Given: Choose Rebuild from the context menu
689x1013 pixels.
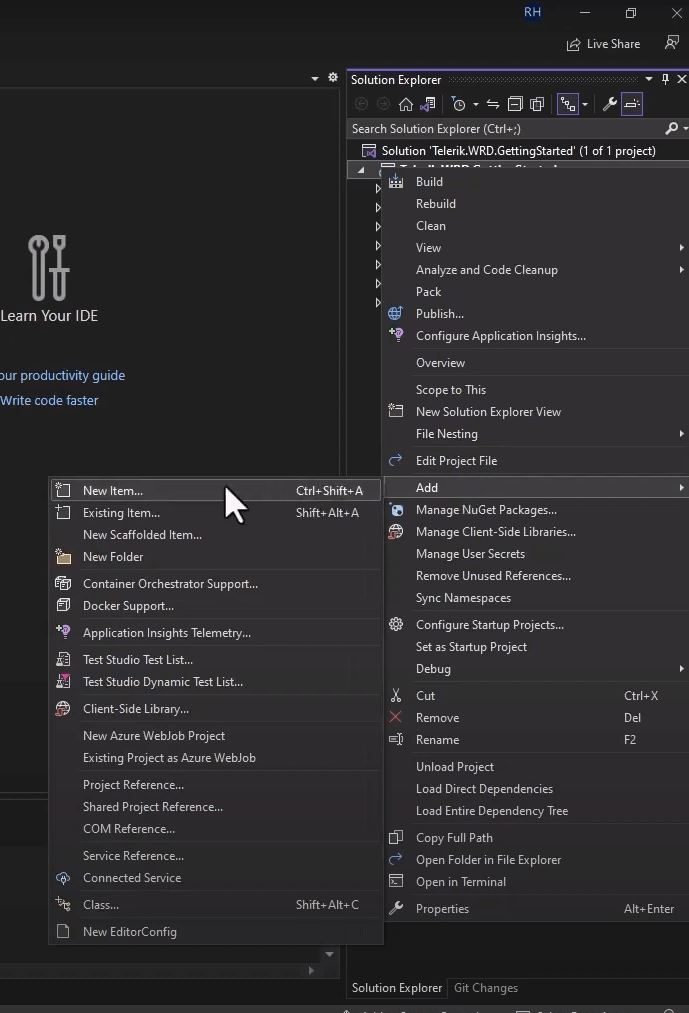Looking at the screenshot, I should point(536,204).
